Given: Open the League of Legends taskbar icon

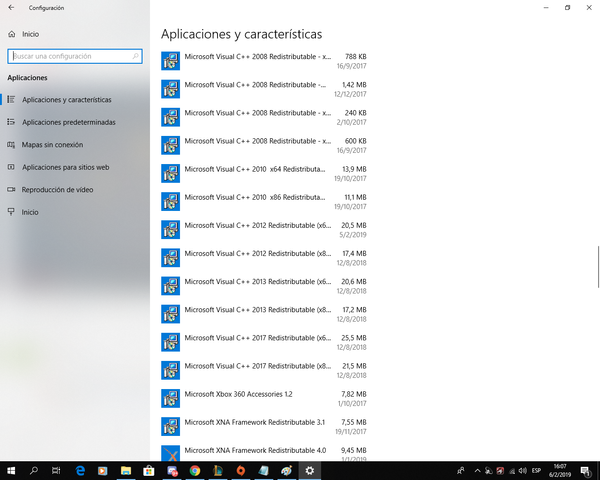Looking at the screenshot, I should click(x=218, y=470).
